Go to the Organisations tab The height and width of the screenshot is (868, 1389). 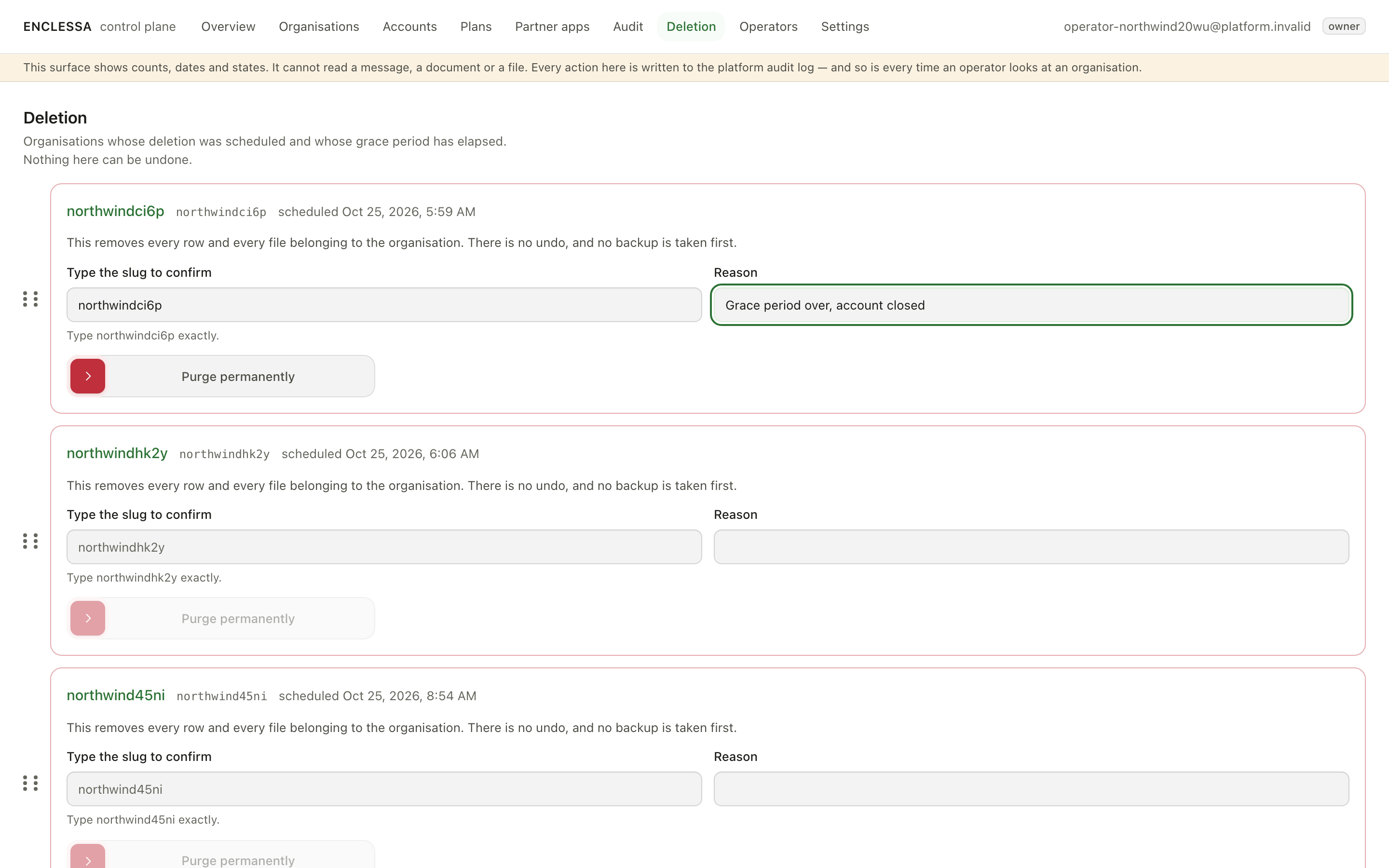(x=319, y=27)
